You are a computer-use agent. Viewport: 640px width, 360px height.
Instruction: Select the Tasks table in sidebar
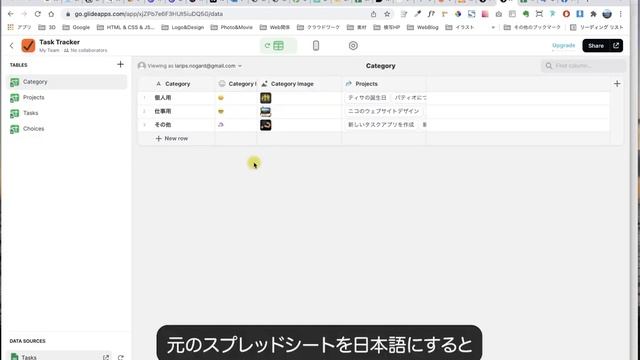click(x=67, y=113)
